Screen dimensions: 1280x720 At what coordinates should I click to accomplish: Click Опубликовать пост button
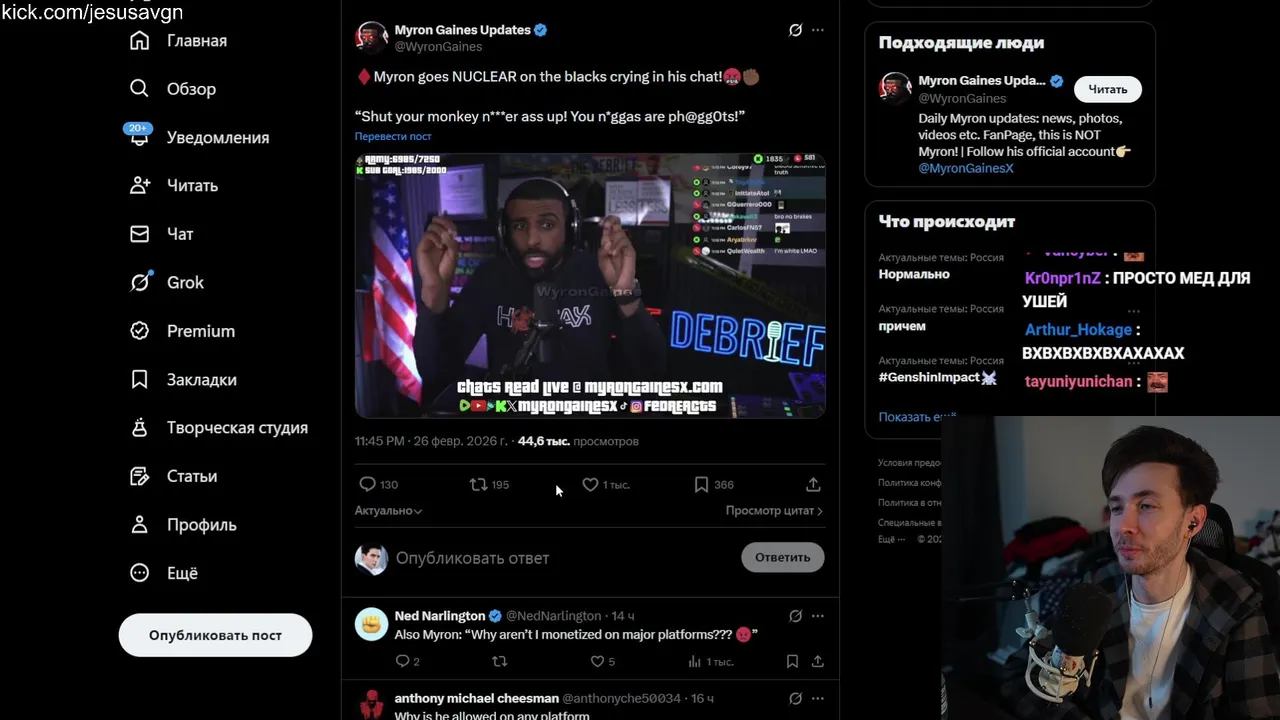(215, 635)
